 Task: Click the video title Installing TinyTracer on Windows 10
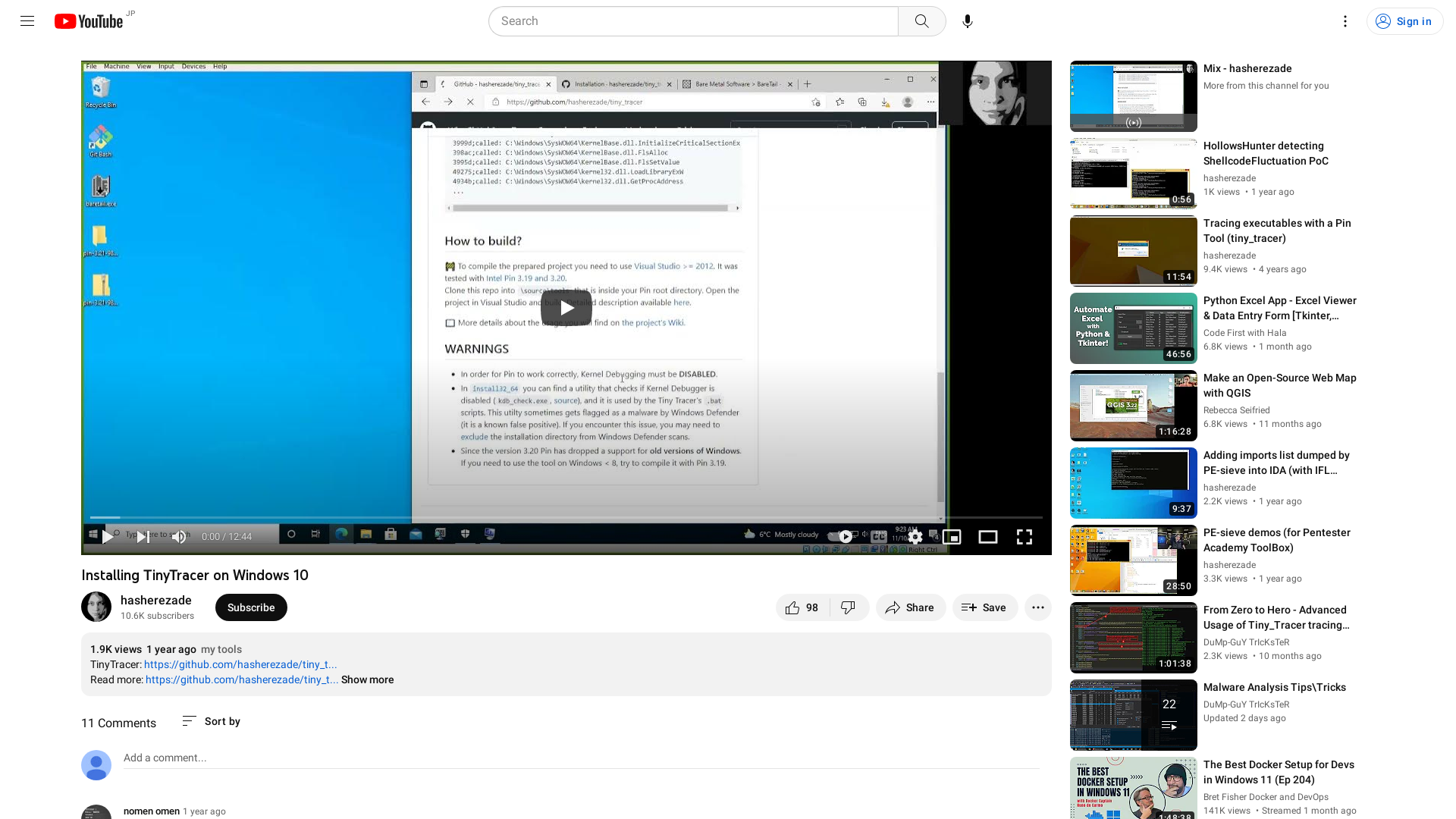pyautogui.click(x=195, y=575)
